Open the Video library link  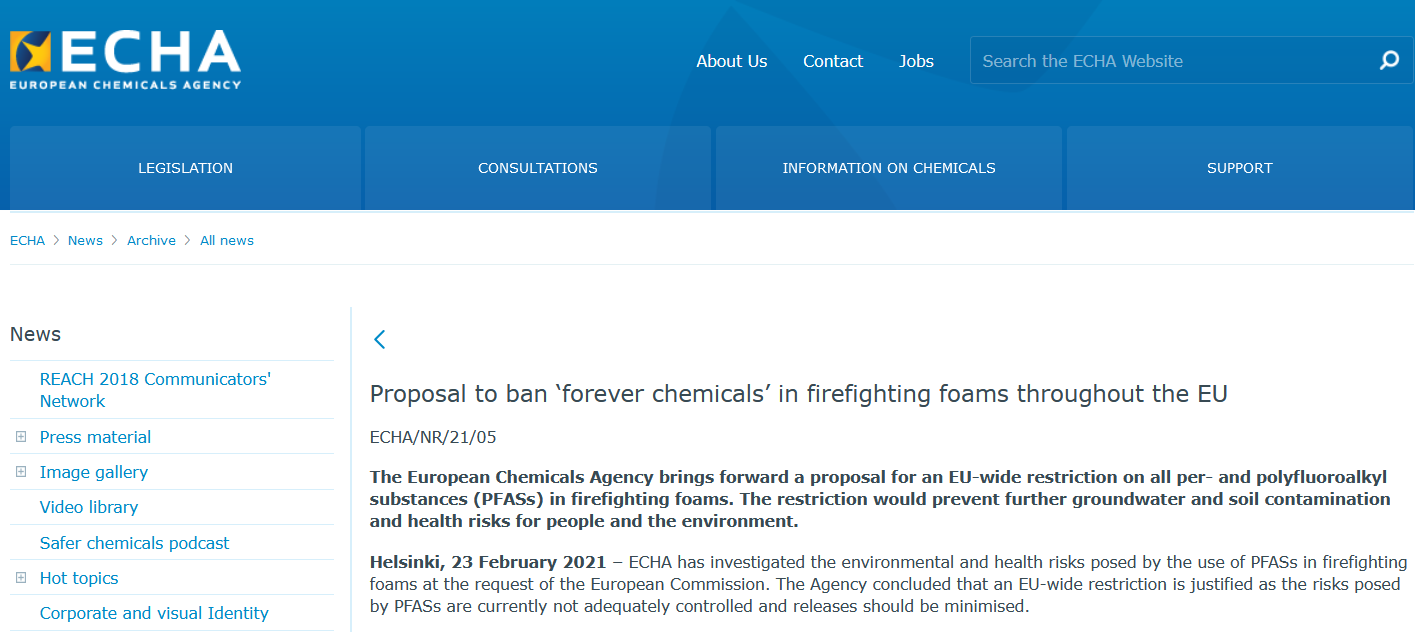coord(89,507)
